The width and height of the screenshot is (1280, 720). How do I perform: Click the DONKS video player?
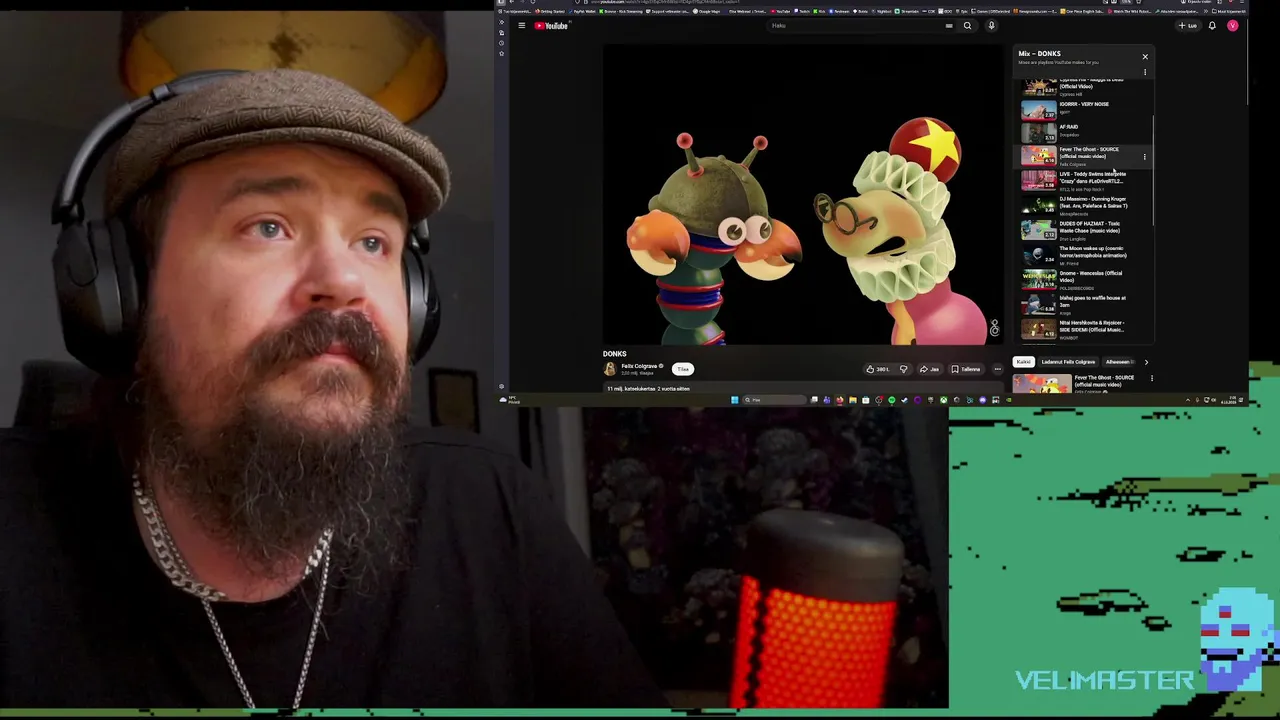coord(803,195)
